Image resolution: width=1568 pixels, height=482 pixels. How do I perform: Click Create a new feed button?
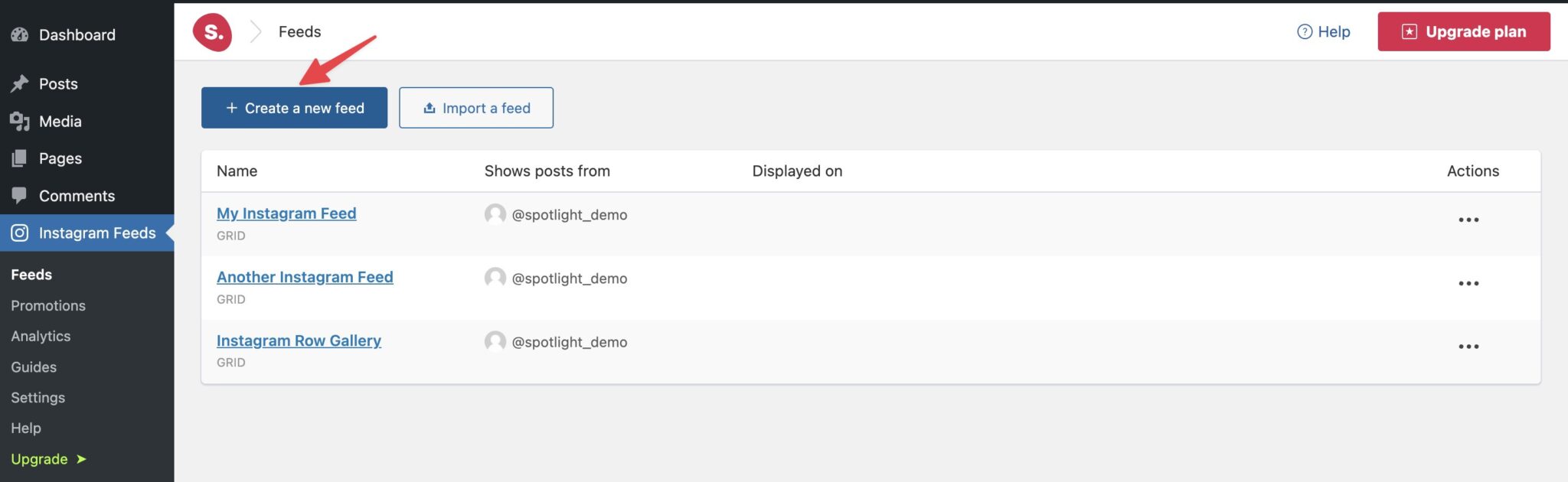294,108
